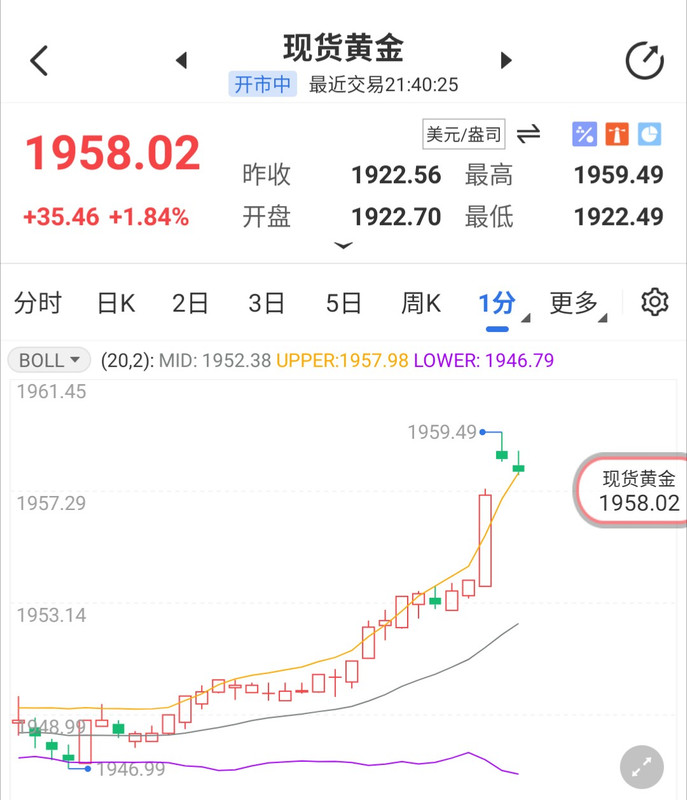Image resolution: width=687 pixels, height=800 pixels.
Task: Tap the 开盘 value 1922.70
Action: pyautogui.click(x=396, y=217)
